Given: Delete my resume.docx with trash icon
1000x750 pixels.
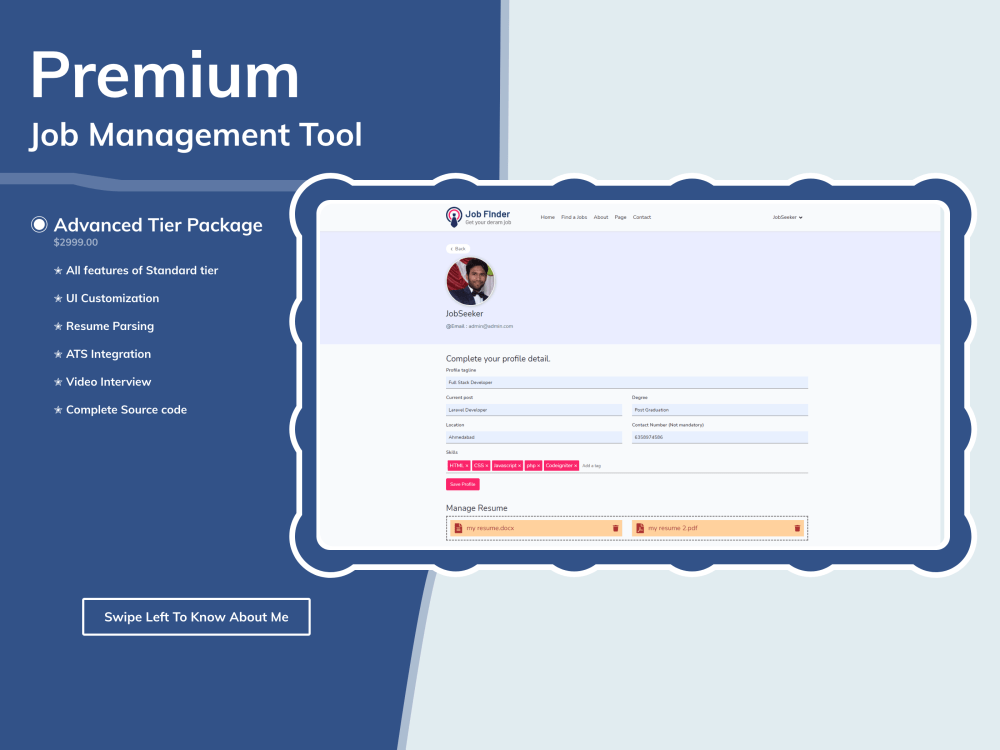Looking at the screenshot, I should coord(615,528).
